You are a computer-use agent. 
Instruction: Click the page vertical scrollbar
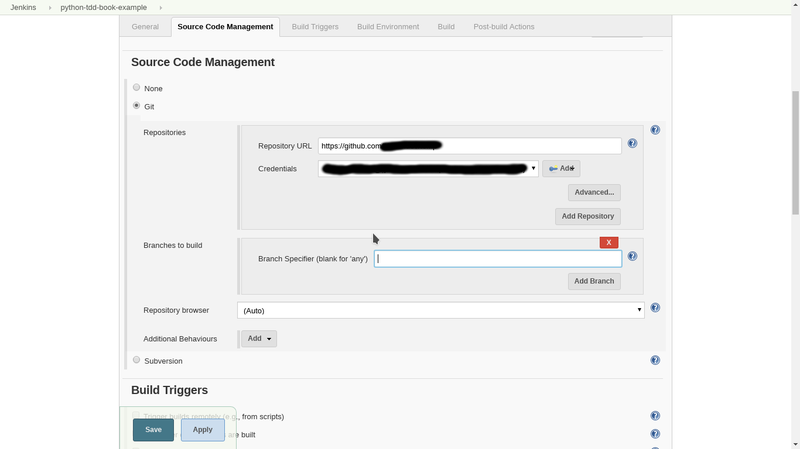point(795,153)
